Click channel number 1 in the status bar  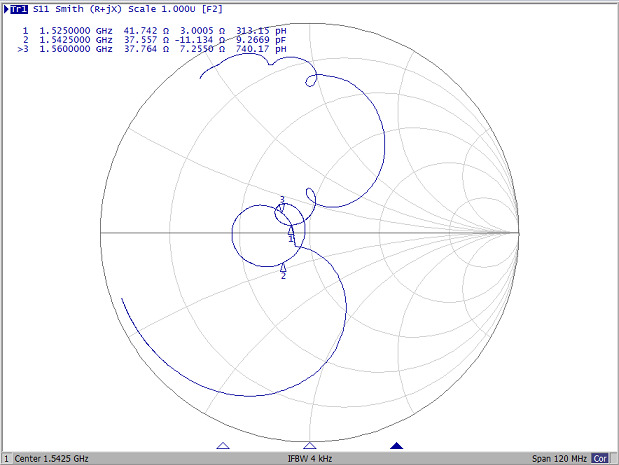(x=6, y=458)
